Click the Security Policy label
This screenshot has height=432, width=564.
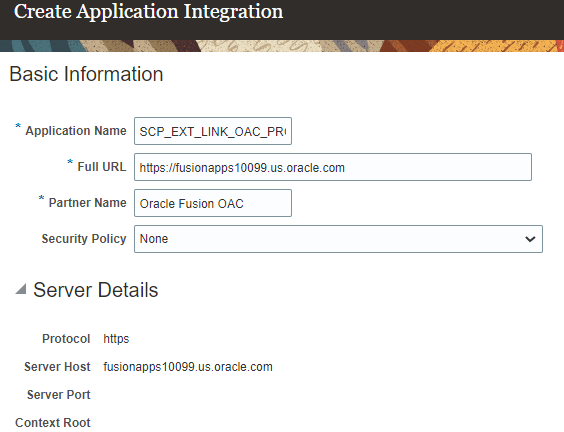click(84, 239)
